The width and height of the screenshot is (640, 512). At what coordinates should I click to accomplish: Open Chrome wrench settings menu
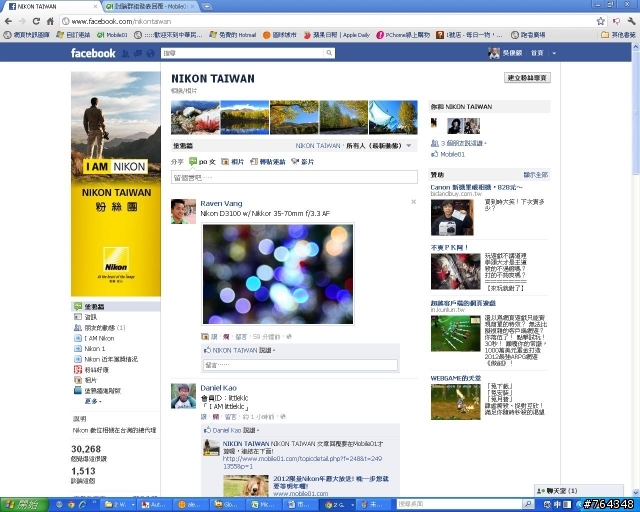(631, 21)
